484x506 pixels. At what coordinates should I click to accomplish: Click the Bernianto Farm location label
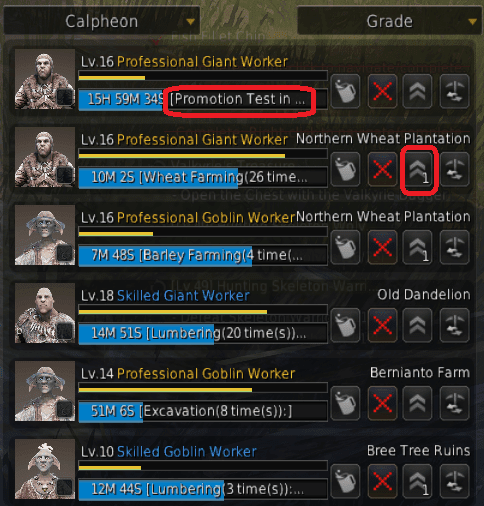coord(420,372)
